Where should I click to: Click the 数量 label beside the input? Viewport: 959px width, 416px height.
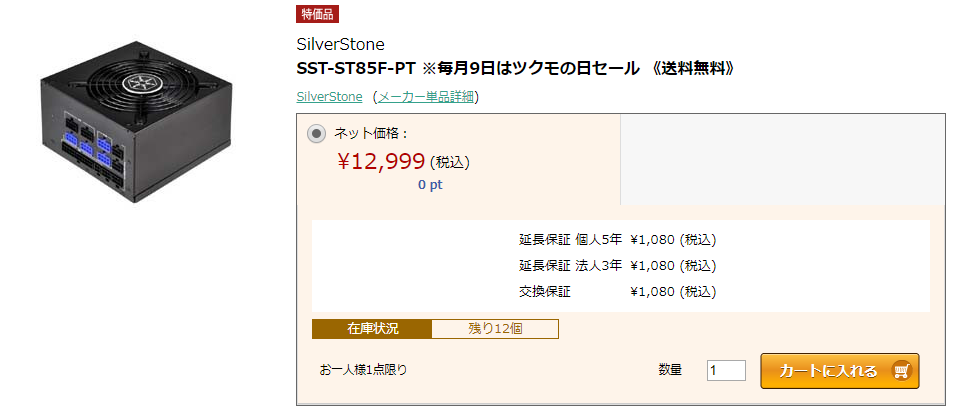[x=670, y=370]
